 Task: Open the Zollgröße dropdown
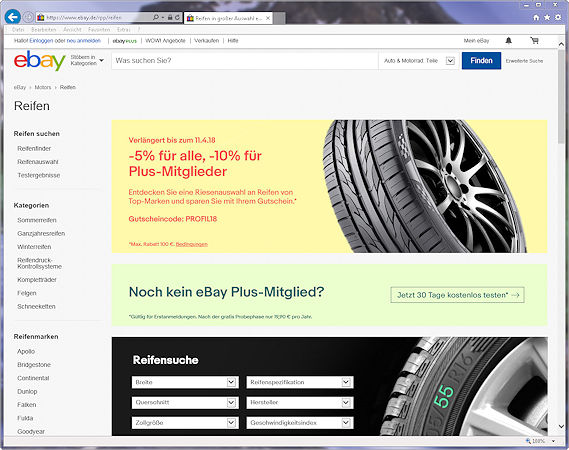[x=185, y=423]
